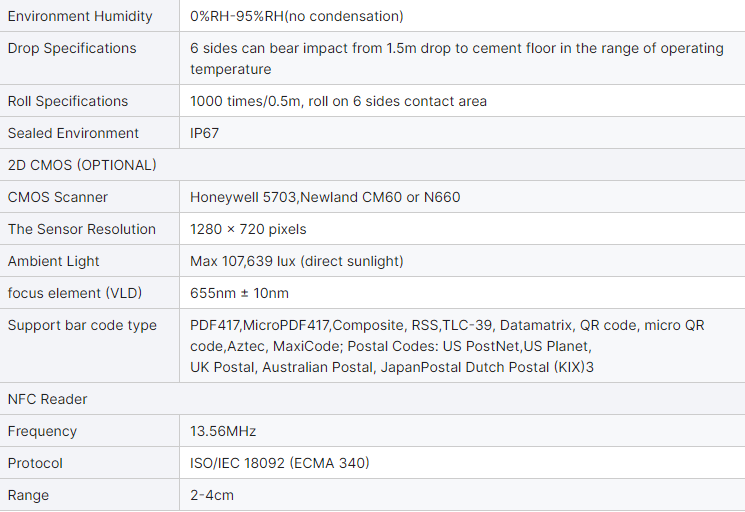Click the 2D CMOS (OPTIONAL) section header
The height and width of the screenshot is (512, 745).
pos(82,165)
